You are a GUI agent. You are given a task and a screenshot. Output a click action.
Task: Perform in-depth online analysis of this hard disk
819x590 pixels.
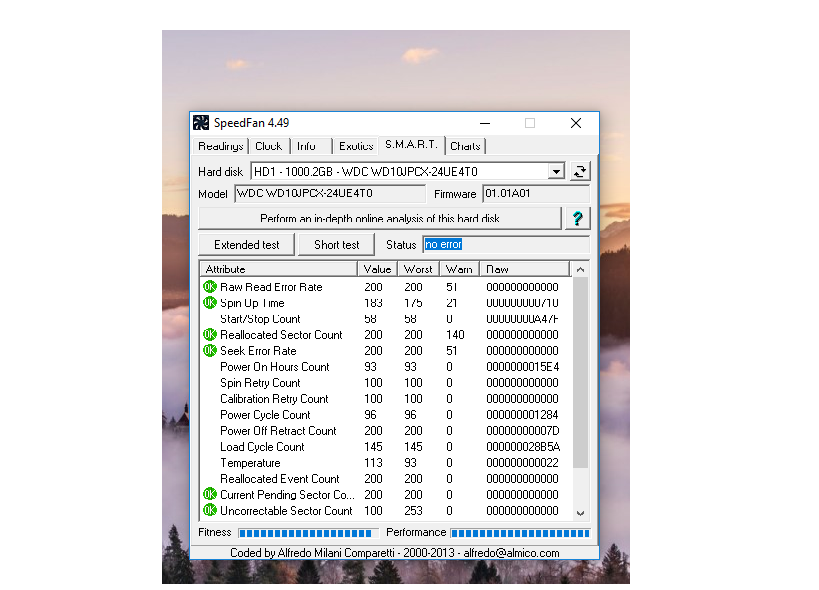point(380,218)
